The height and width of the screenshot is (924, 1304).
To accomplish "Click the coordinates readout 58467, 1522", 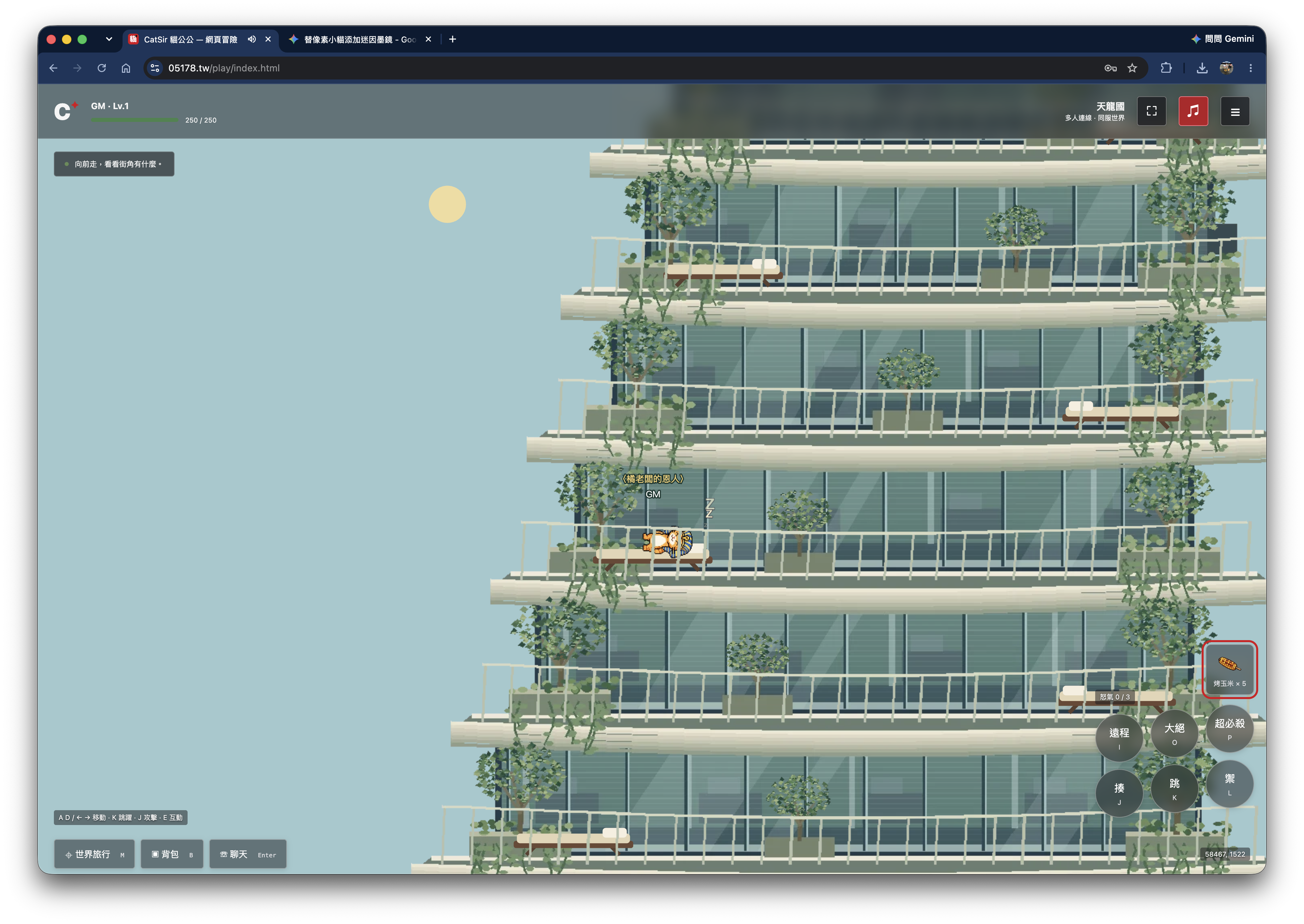I will (x=1224, y=853).
